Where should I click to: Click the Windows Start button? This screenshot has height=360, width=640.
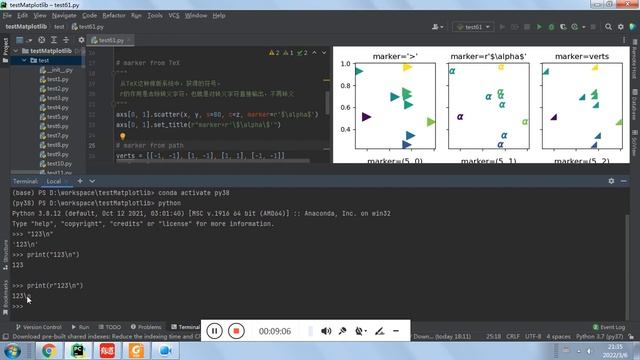pyautogui.click(x=13, y=351)
